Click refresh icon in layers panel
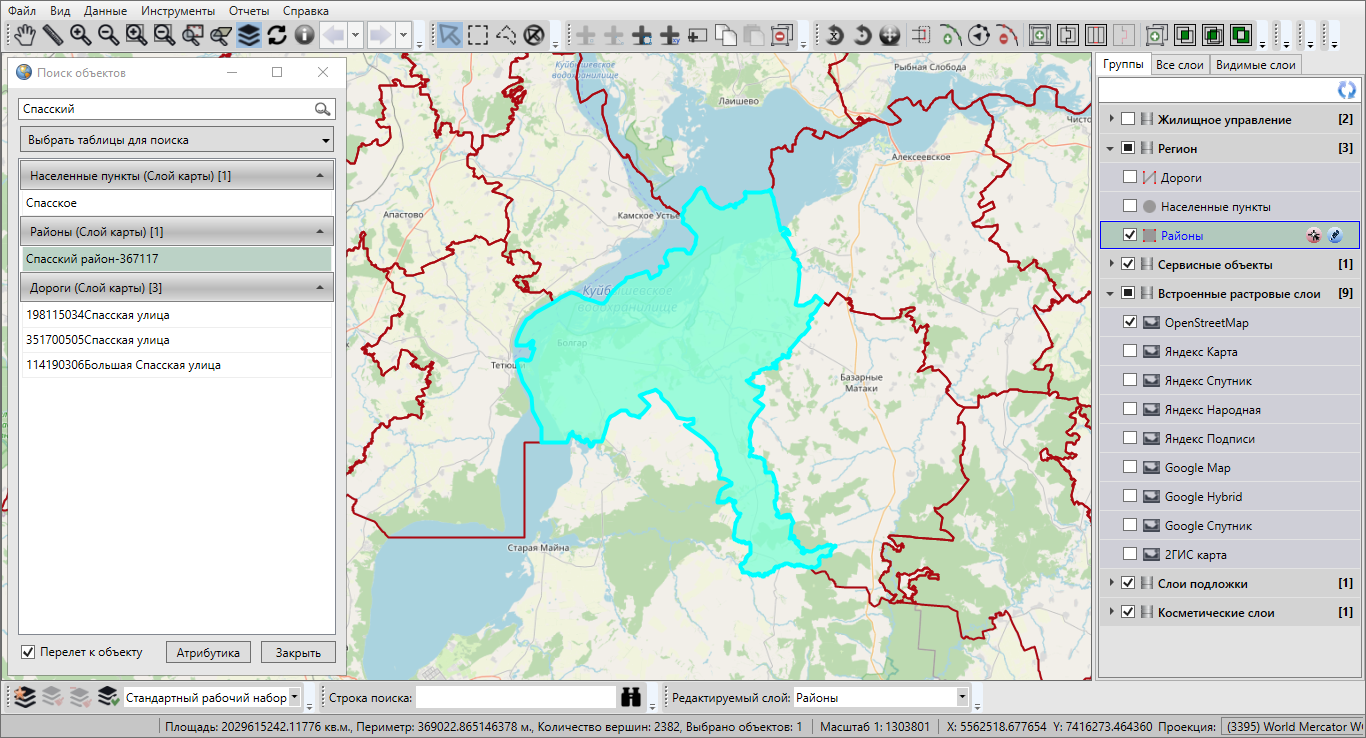The width and height of the screenshot is (1366, 738). (x=1347, y=90)
